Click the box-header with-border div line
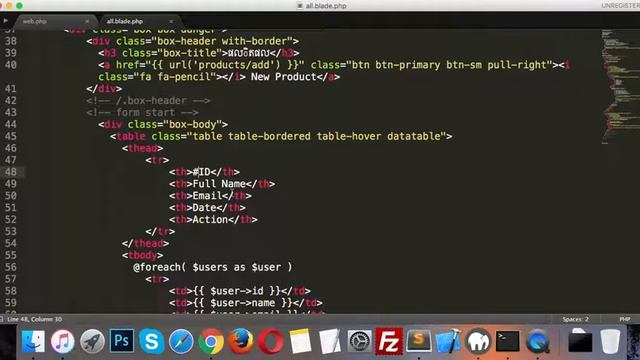The height and width of the screenshot is (360, 640). pos(193,41)
